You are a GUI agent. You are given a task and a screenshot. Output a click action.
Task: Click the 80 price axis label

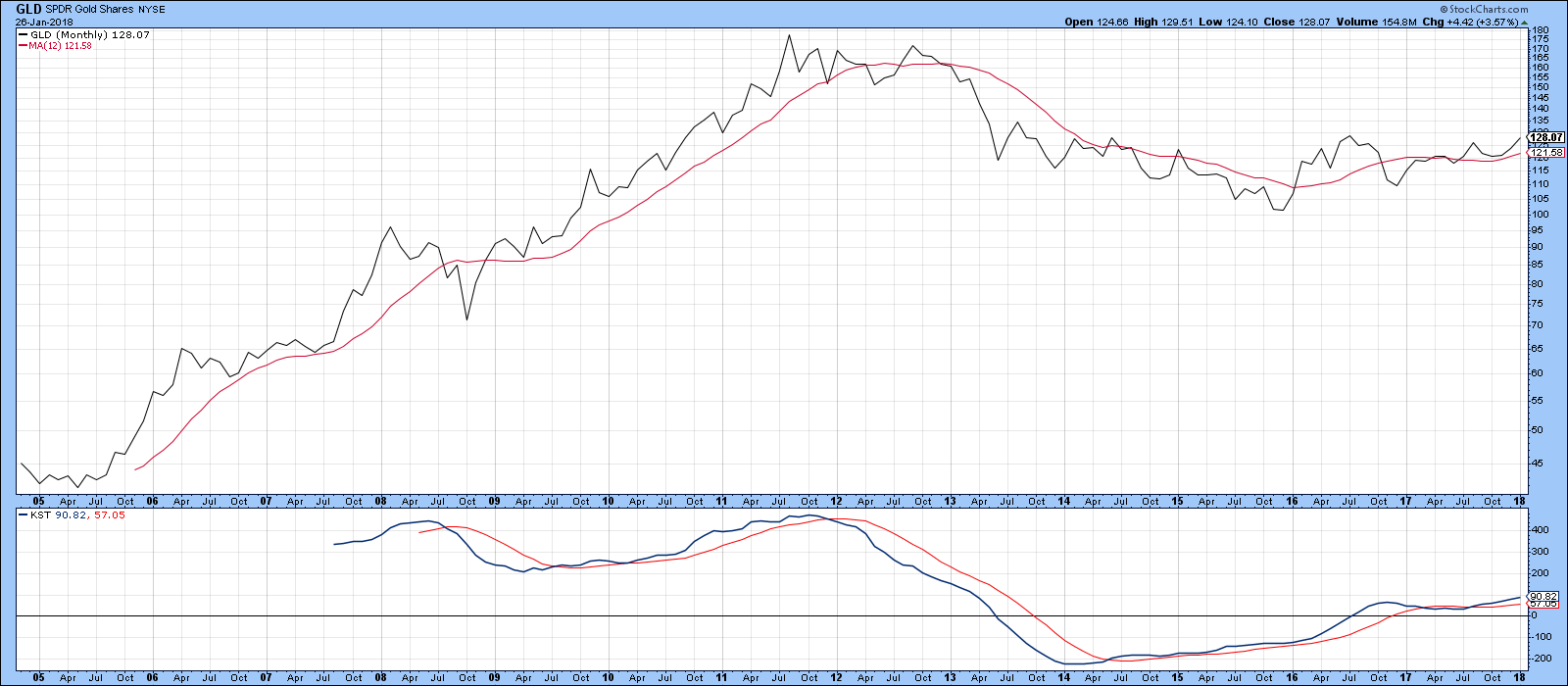(1536, 284)
